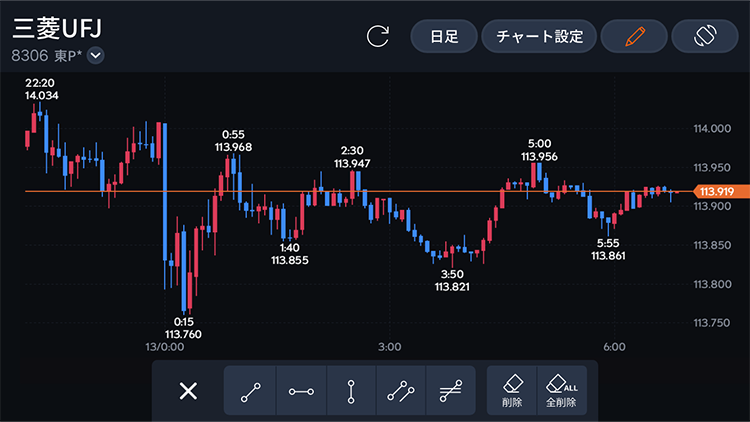
Task: Select the horizontal line drawing tool
Action: coord(301,391)
